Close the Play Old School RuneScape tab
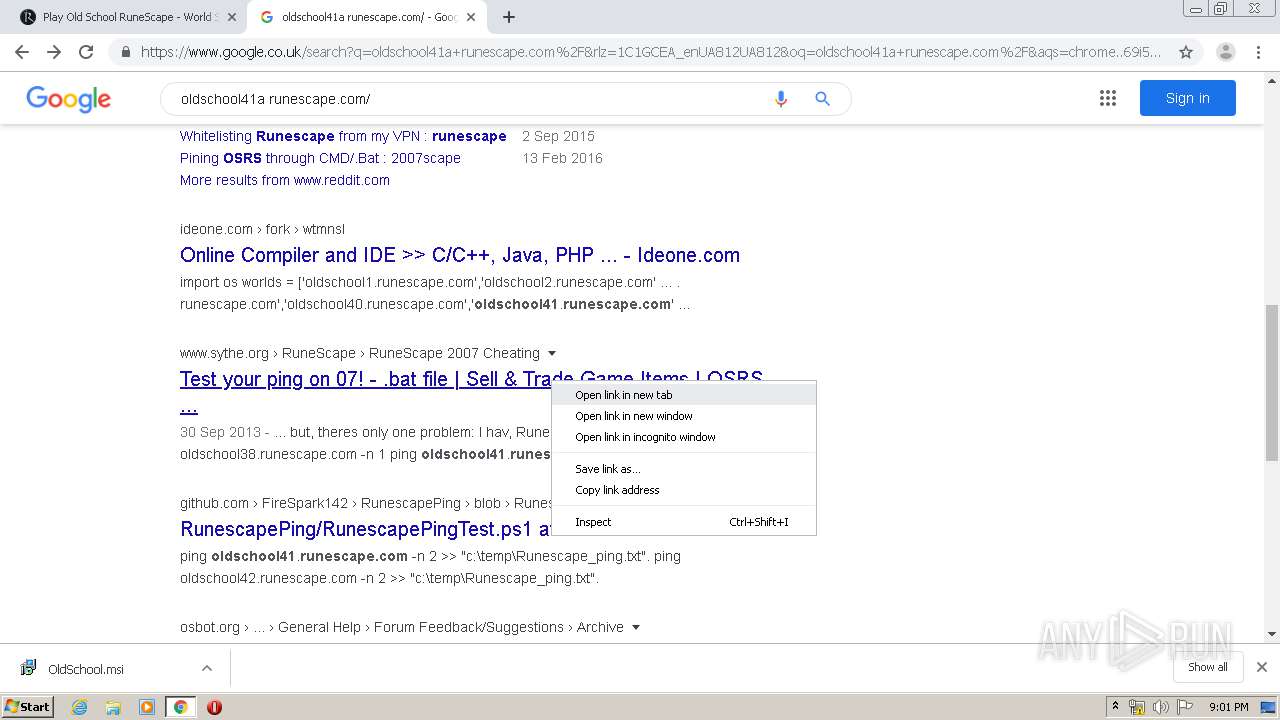The image size is (1280, 720). [232, 17]
